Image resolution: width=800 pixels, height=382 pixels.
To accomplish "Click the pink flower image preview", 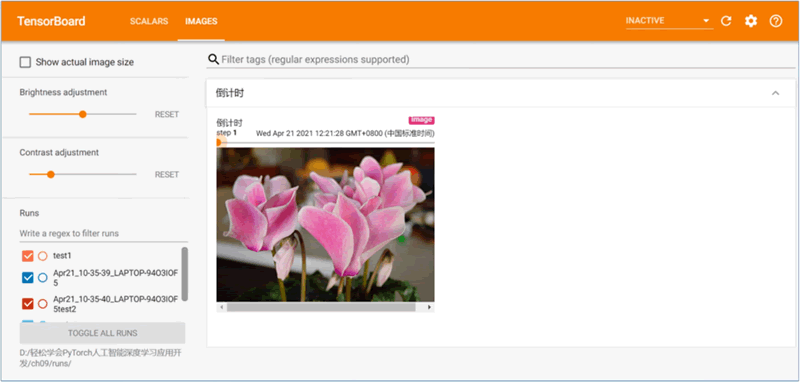I will [326, 225].
